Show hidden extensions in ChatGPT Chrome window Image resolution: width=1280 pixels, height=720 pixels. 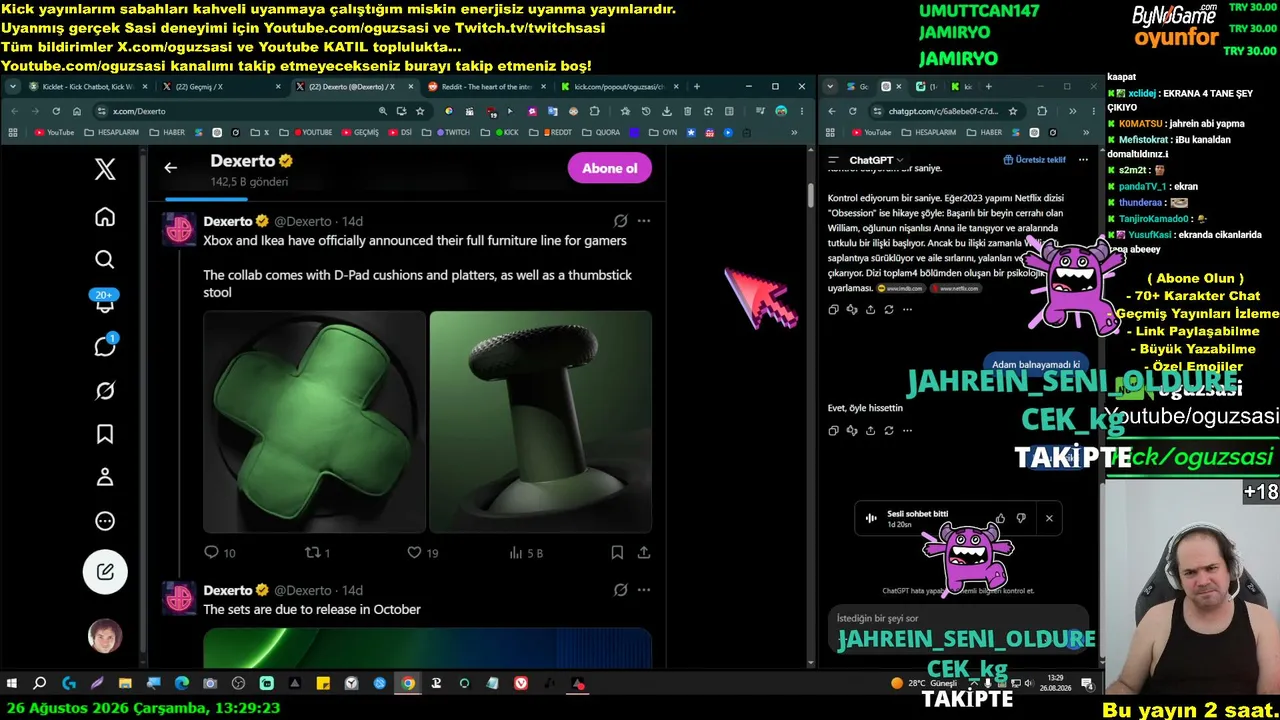1072,111
